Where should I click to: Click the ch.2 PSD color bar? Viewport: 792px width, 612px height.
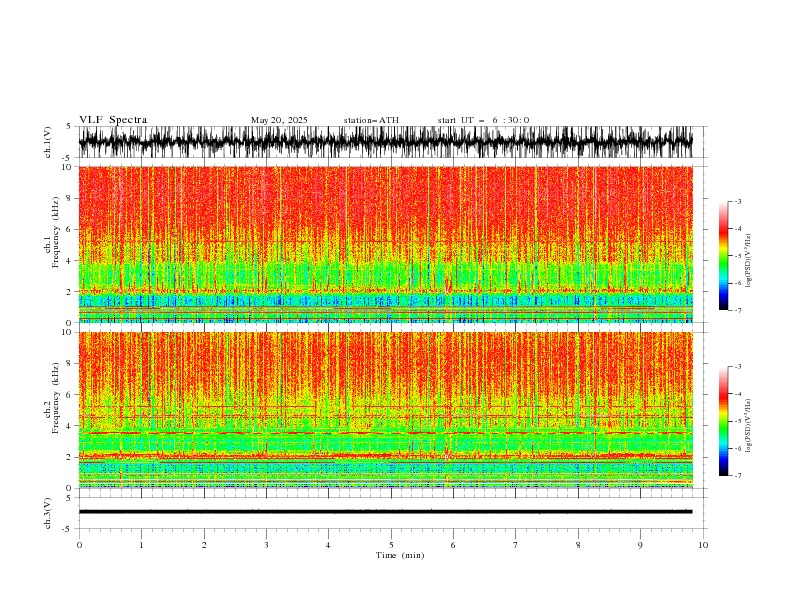[x=723, y=421]
